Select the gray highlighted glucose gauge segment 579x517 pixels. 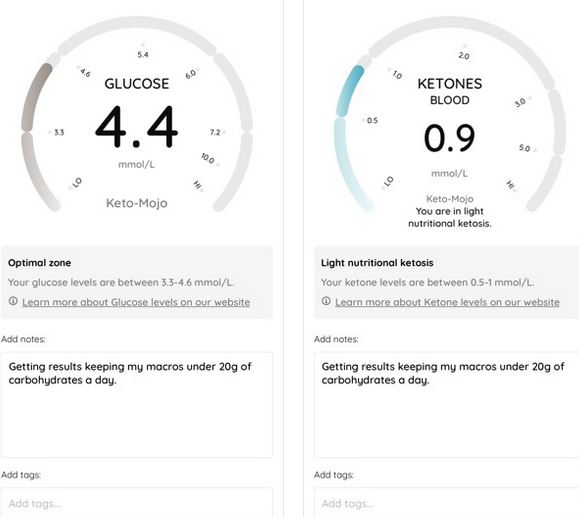[35, 97]
